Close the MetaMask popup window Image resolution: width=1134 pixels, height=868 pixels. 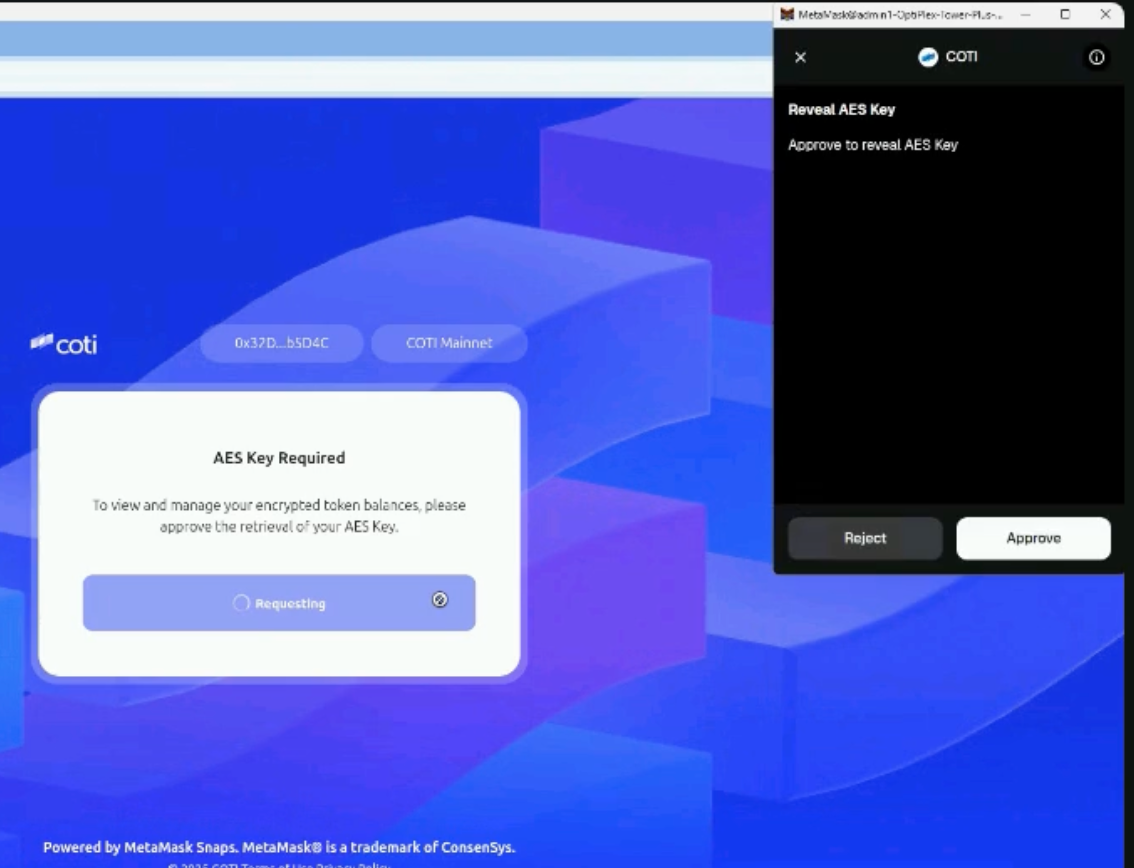click(1105, 14)
